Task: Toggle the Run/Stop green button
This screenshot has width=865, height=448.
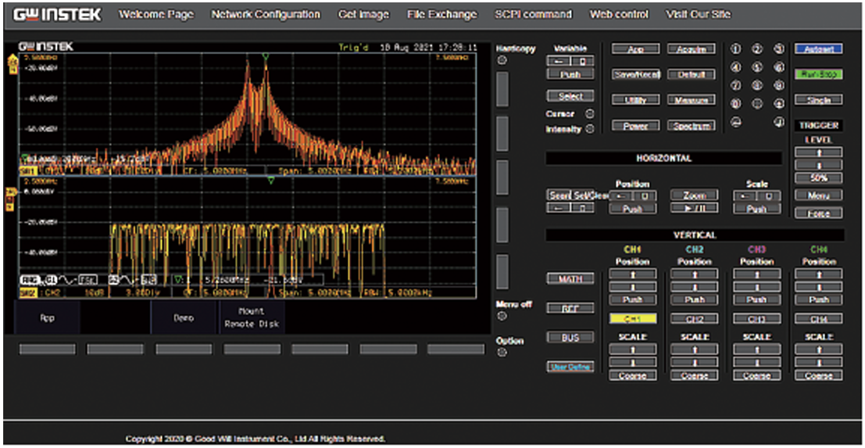Action: coord(818,74)
